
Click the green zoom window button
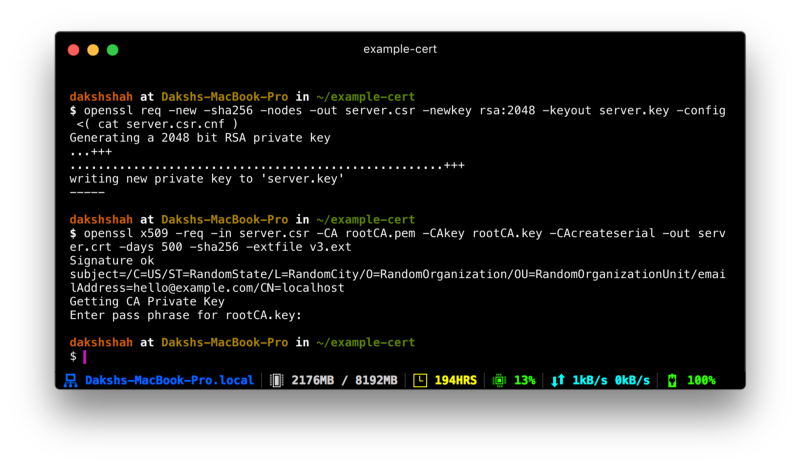point(113,50)
